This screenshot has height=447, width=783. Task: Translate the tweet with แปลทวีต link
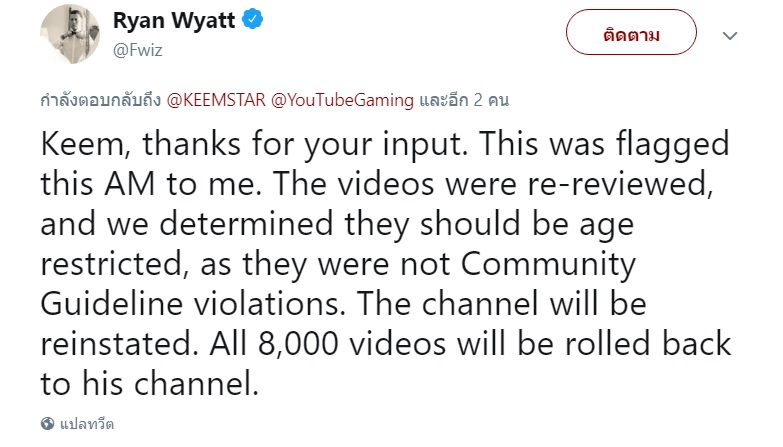89,423
